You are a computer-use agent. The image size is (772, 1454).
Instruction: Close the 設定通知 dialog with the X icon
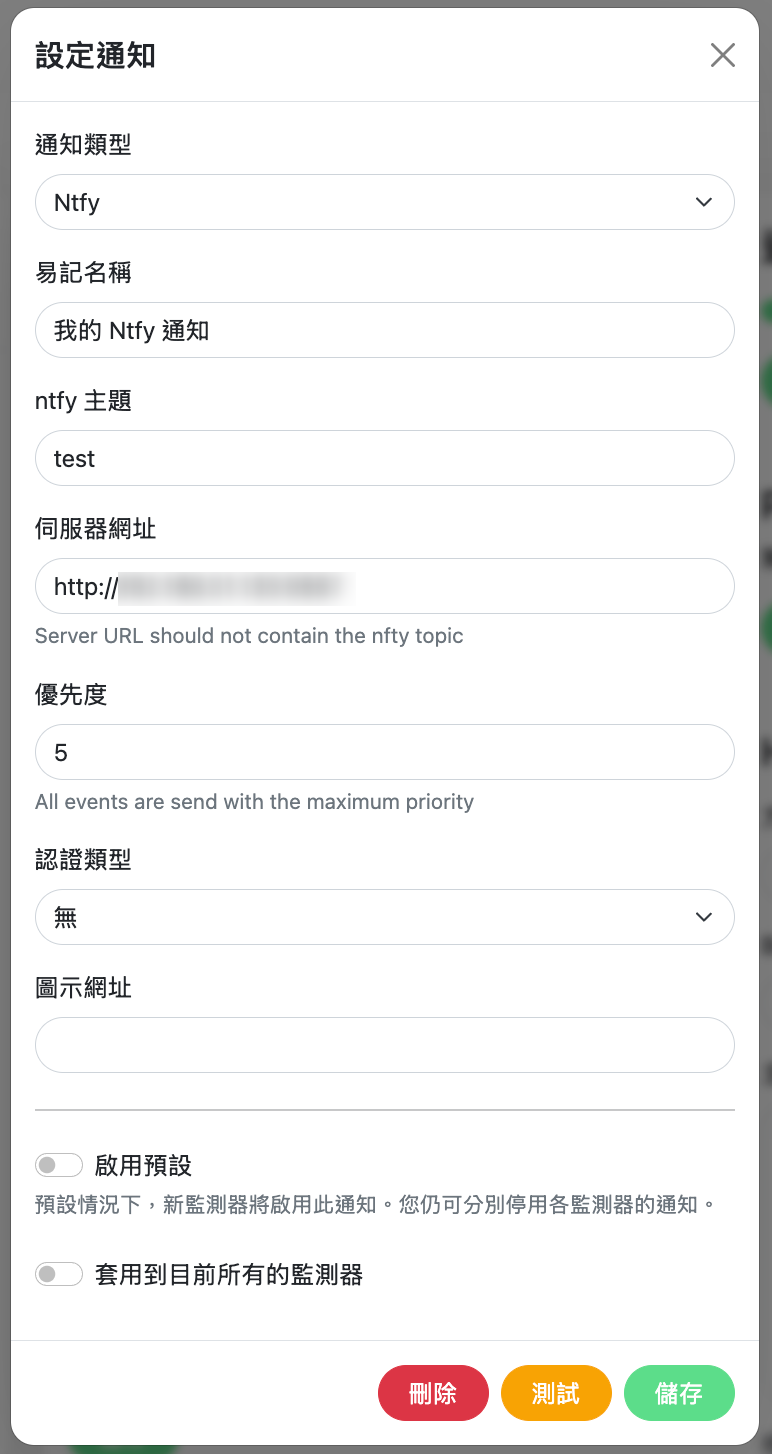[723, 55]
